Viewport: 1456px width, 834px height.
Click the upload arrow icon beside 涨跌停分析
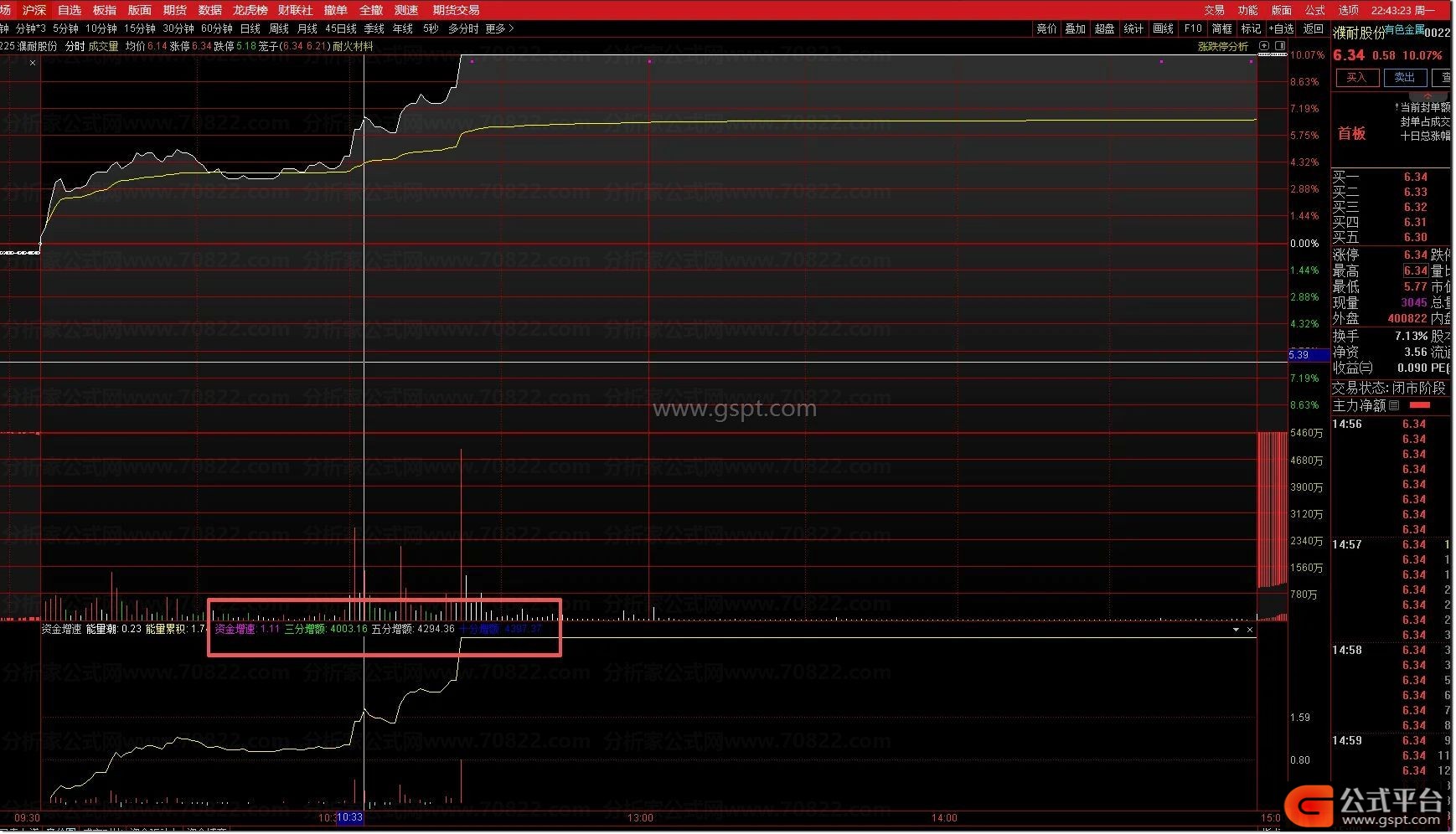click(x=1264, y=46)
